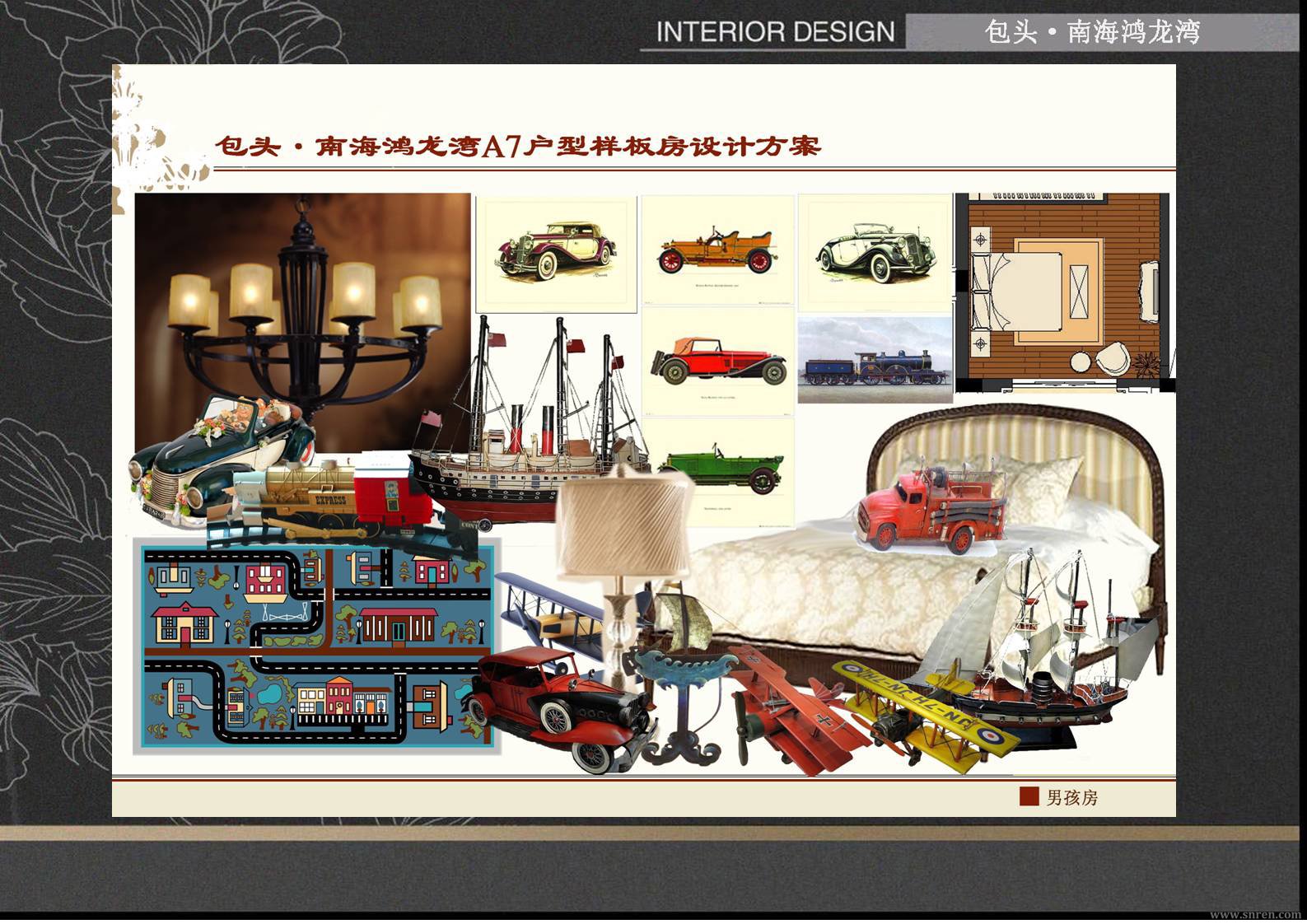The image size is (1307, 924).
Task: Click the INTERIOR DESIGN header text
Action: pos(774,32)
